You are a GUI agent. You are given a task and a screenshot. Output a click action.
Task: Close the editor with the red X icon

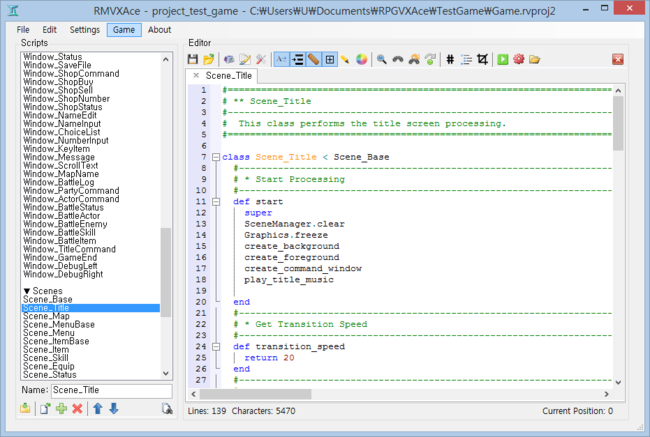coord(618,59)
